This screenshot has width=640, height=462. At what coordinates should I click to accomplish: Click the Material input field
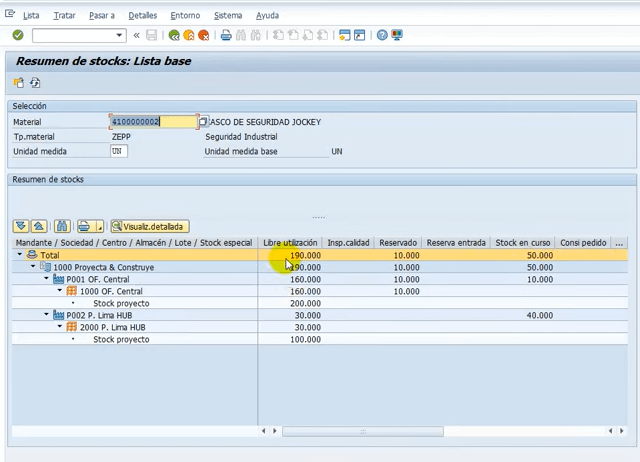[153, 122]
